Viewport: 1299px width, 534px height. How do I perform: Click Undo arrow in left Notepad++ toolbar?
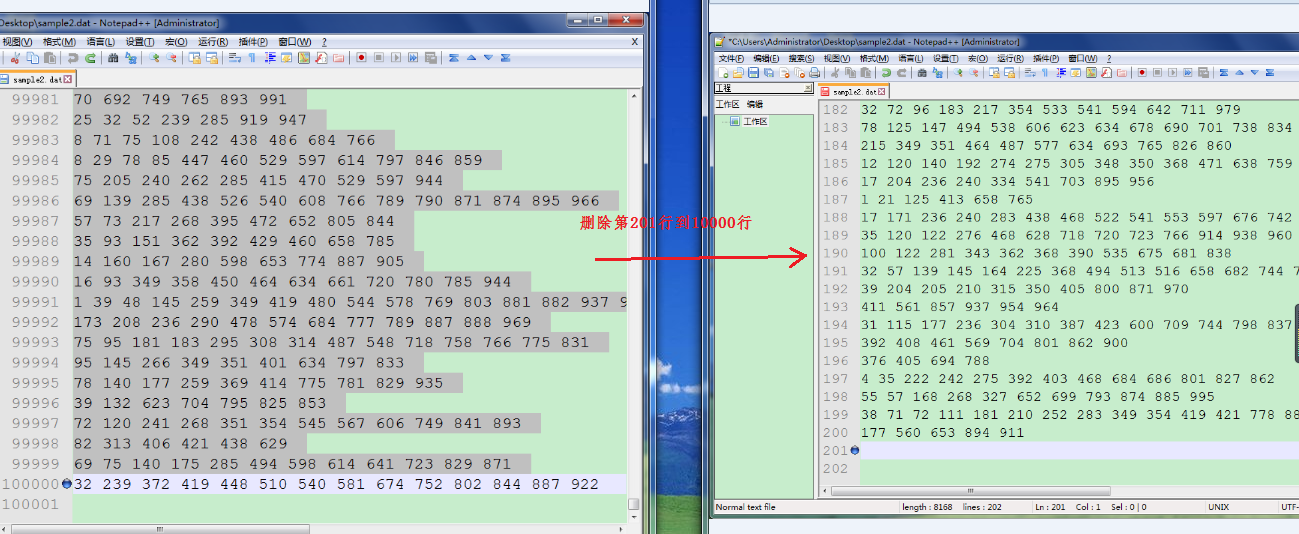[x=73, y=58]
